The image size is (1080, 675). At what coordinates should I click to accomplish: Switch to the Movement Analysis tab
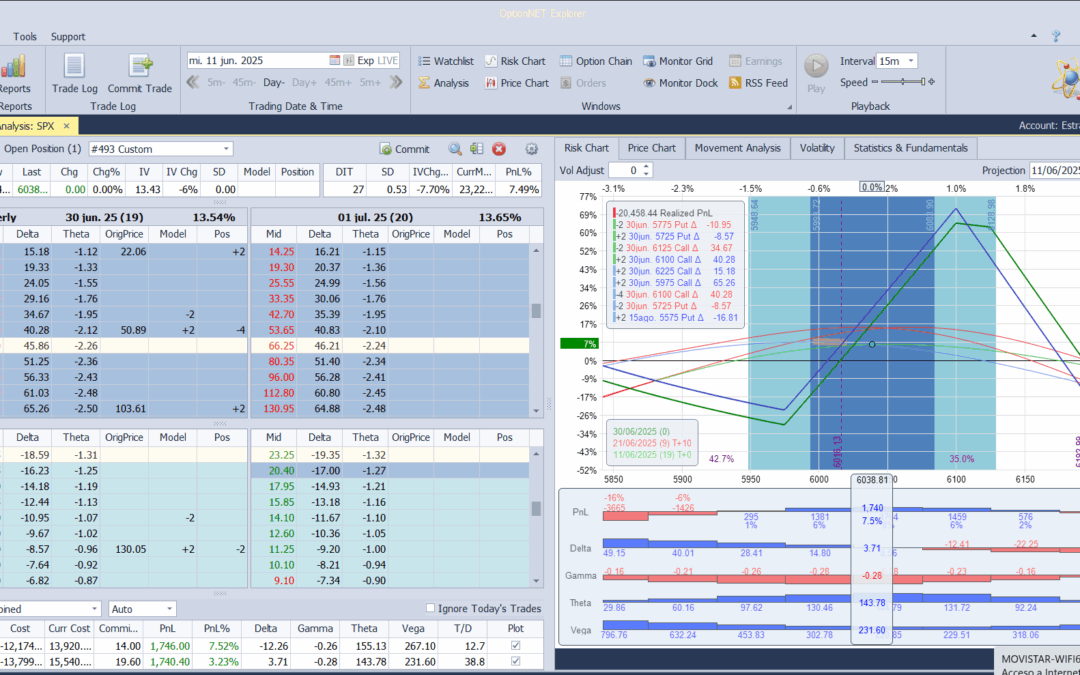(738, 148)
